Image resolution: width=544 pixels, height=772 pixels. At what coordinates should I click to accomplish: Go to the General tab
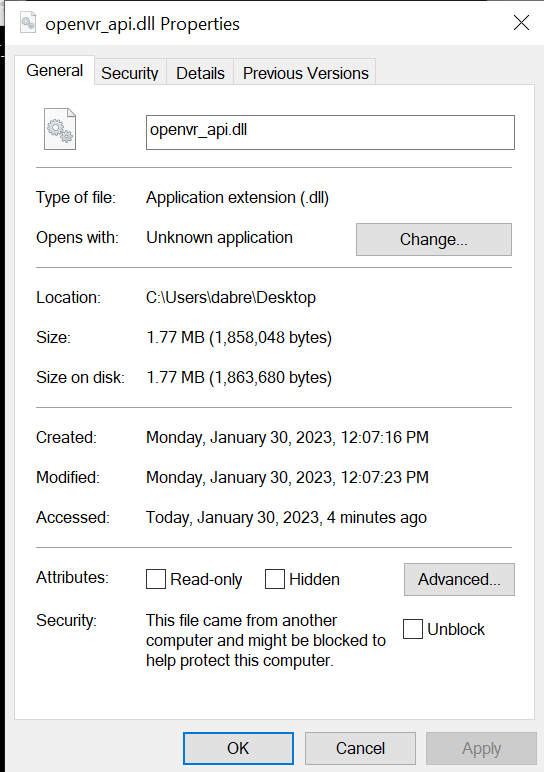[54, 70]
